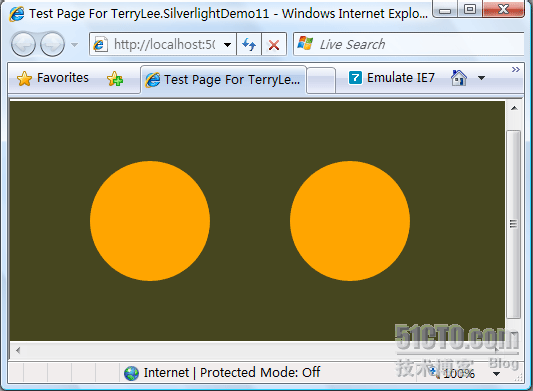Expand the address bar URL dropdown arrow
The image size is (533, 391).
227,45
